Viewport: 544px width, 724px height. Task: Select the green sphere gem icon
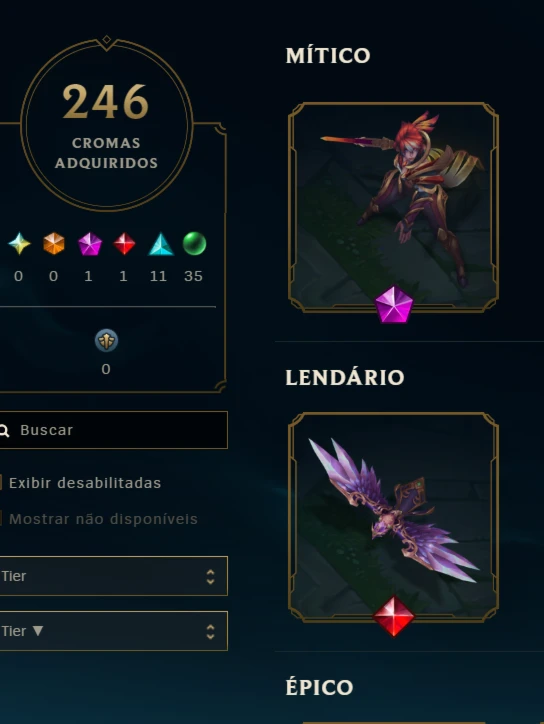194,243
